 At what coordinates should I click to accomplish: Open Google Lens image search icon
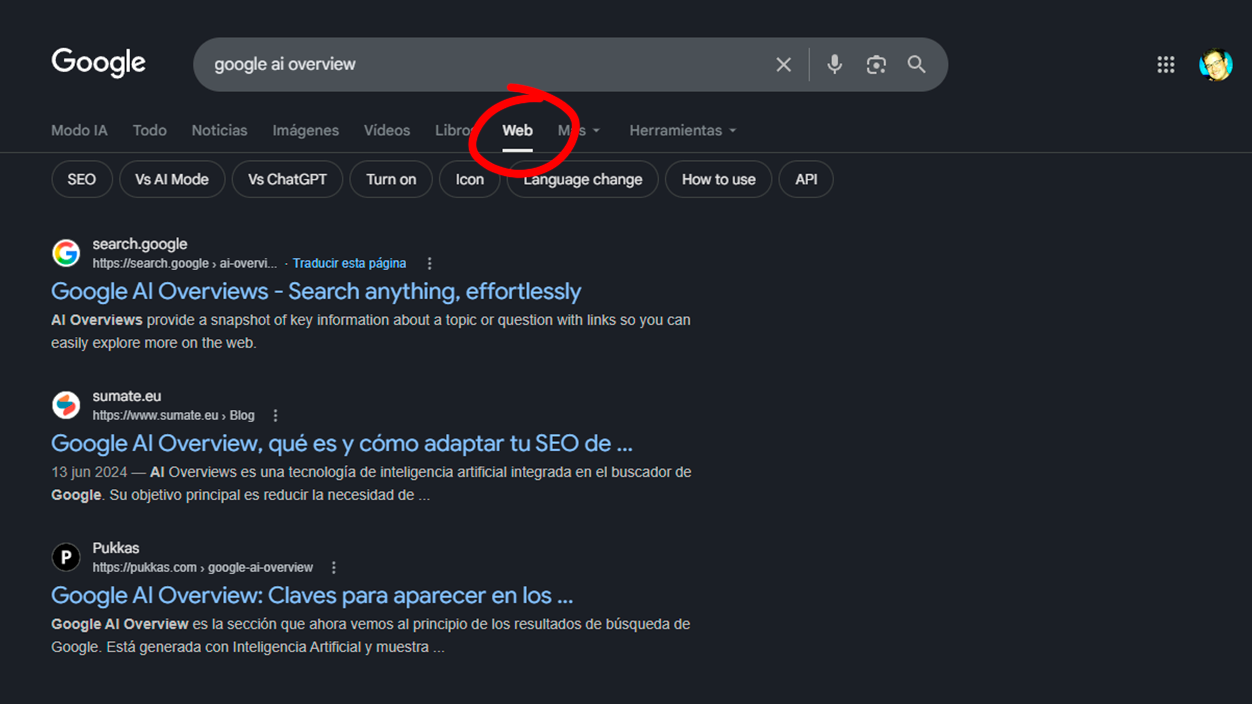point(876,65)
